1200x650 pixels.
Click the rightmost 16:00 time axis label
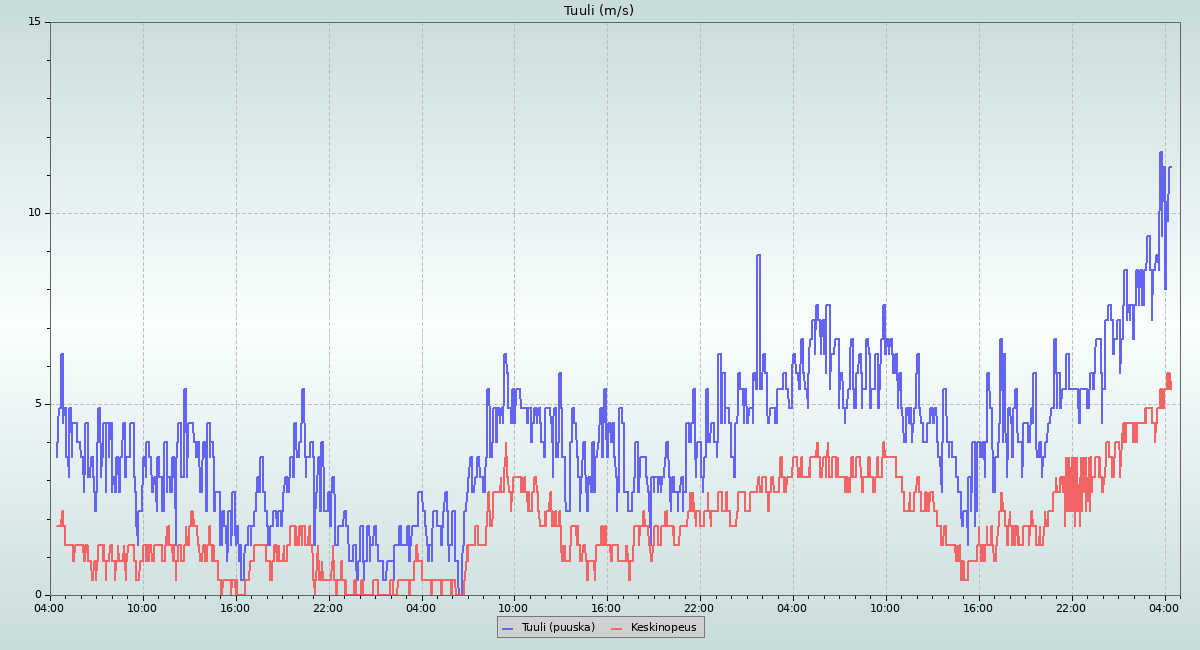[x=978, y=607]
